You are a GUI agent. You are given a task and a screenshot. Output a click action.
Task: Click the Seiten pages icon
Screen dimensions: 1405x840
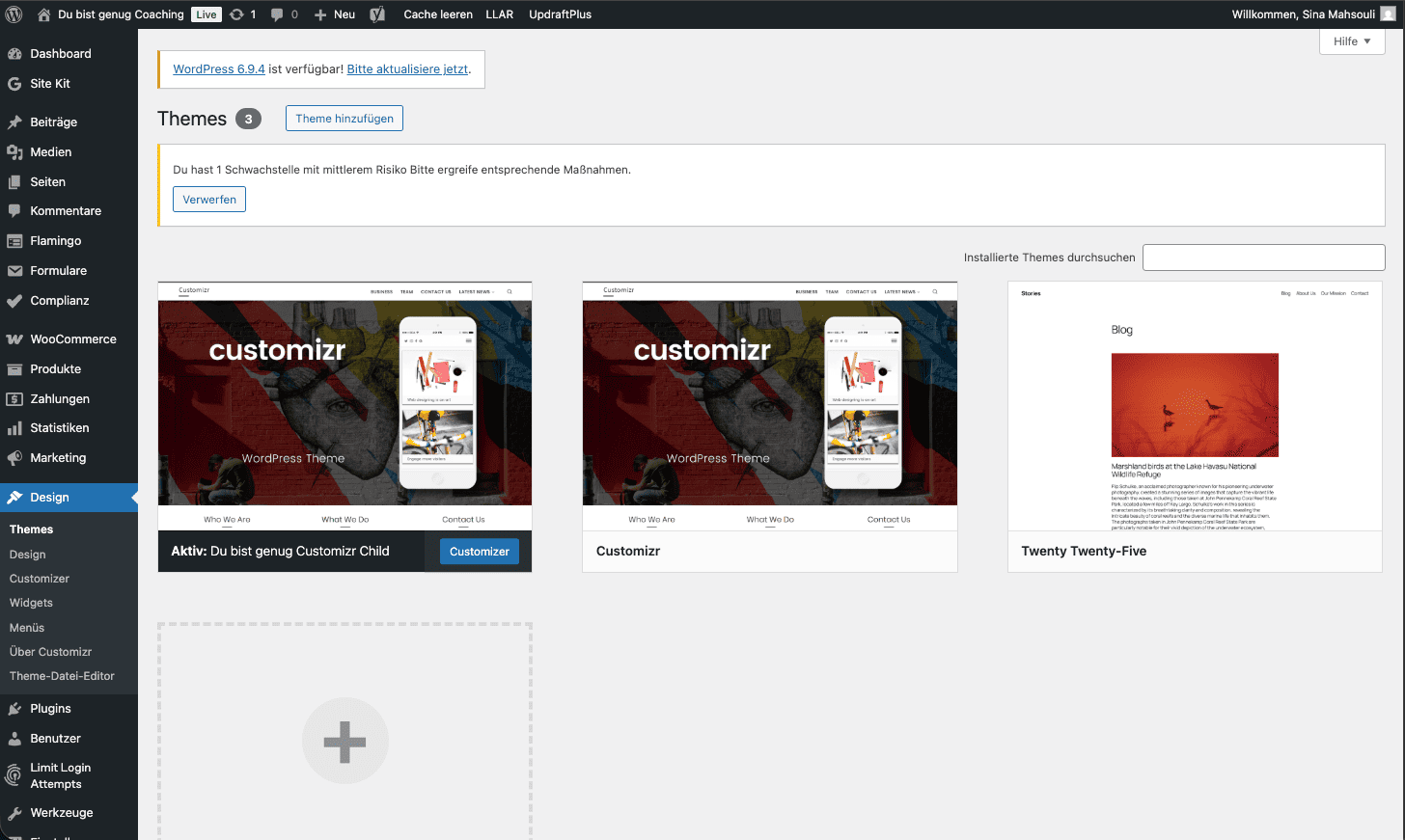[14, 182]
